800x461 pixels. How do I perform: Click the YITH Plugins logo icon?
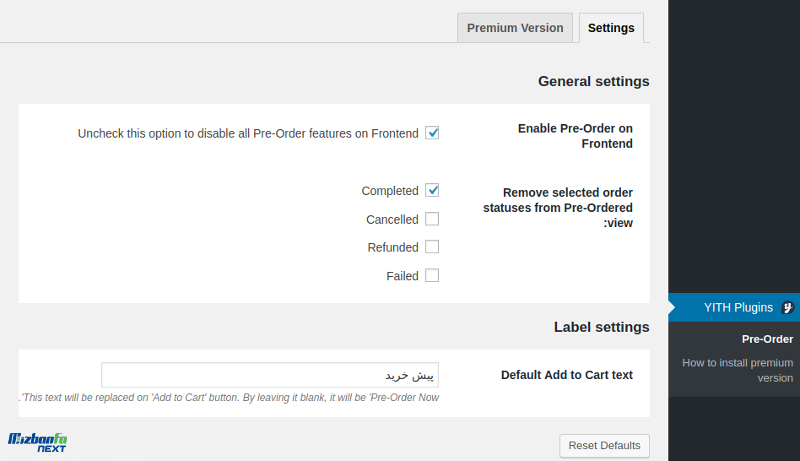(x=788, y=308)
